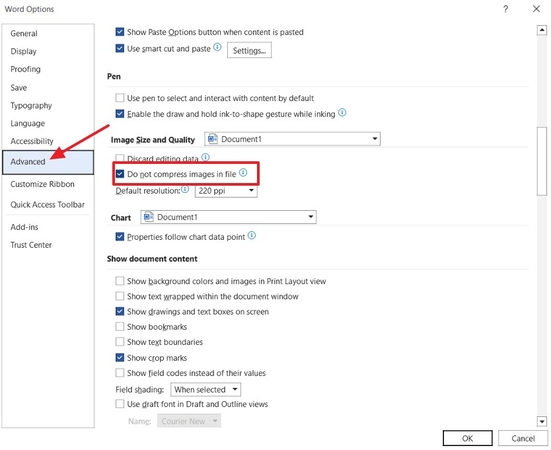
Task: Click the Settings... button for smart cut
Action: (x=249, y=51)
